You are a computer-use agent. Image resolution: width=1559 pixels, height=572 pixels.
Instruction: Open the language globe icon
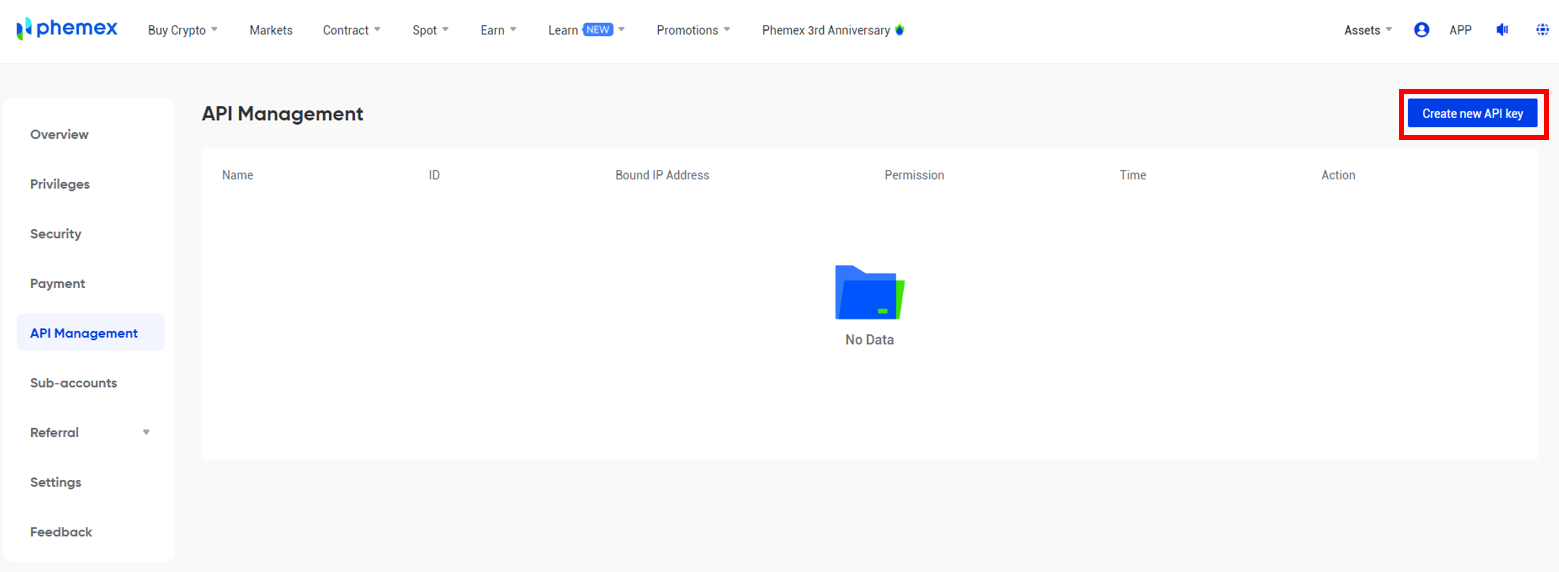pos(1542,30)
